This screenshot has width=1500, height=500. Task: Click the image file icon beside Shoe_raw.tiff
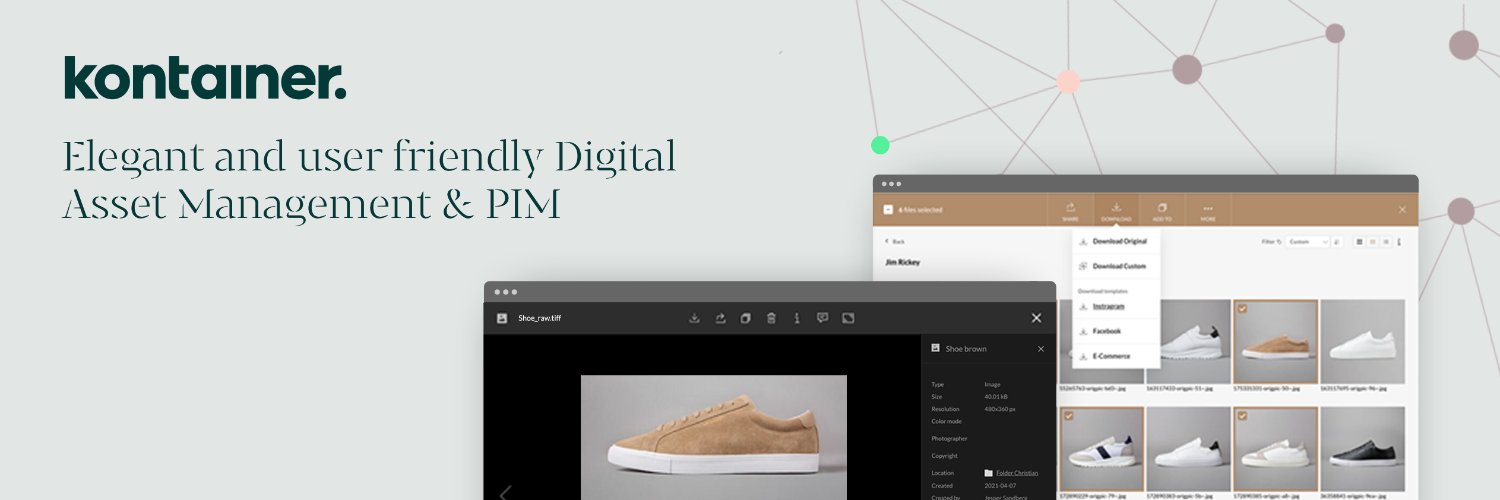coord(502,318)
